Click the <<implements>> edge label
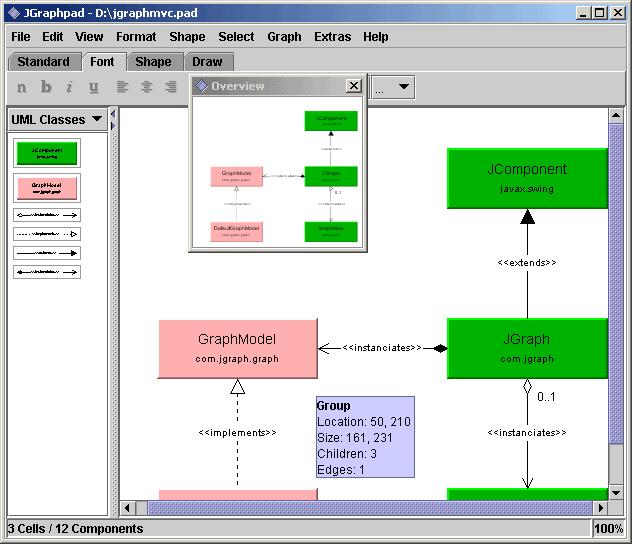Image resolution: width=632 pixels, height=544 pixels. click(x=237, y=433)
